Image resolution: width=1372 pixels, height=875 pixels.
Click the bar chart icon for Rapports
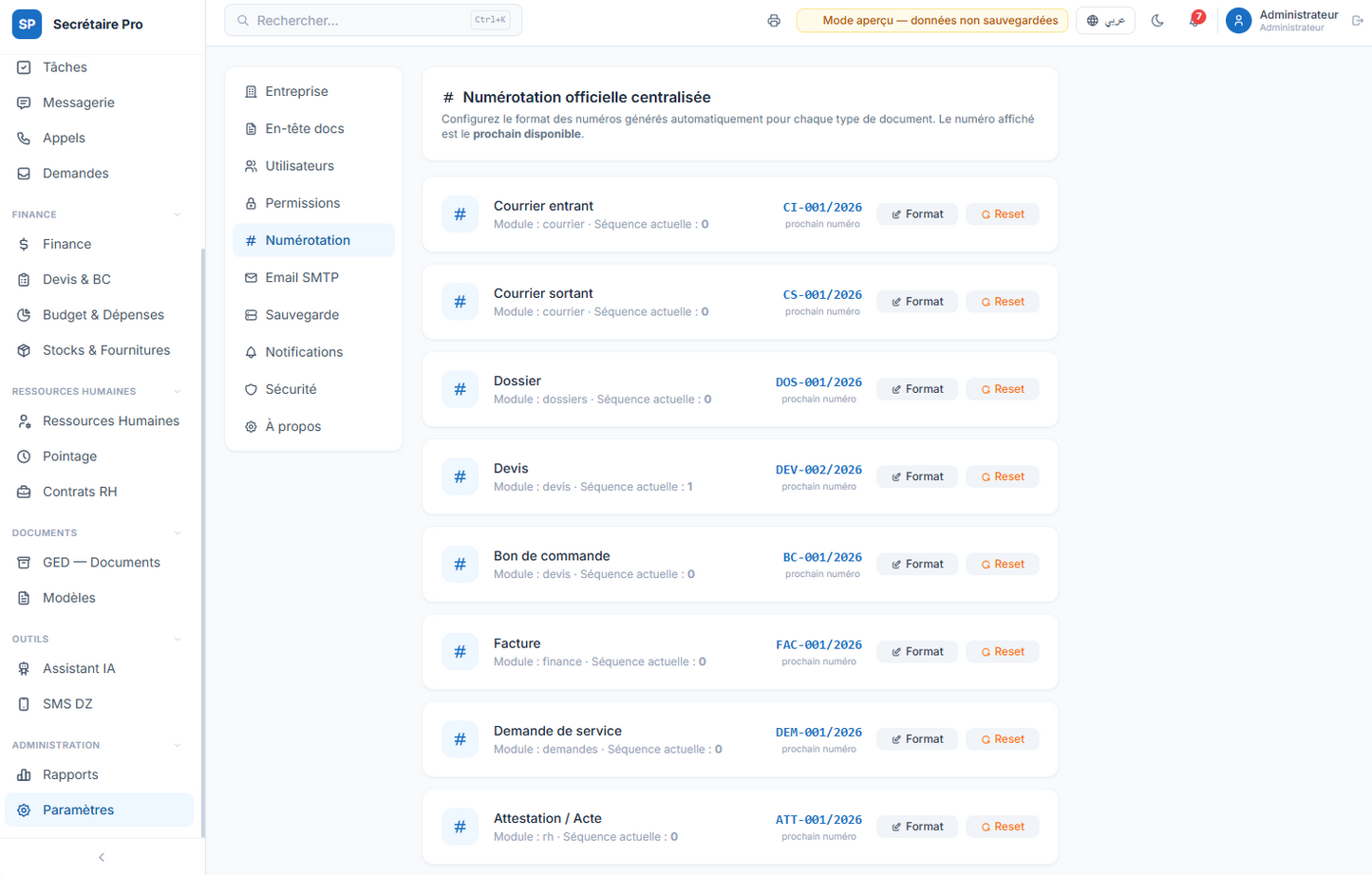click(24, 774)
